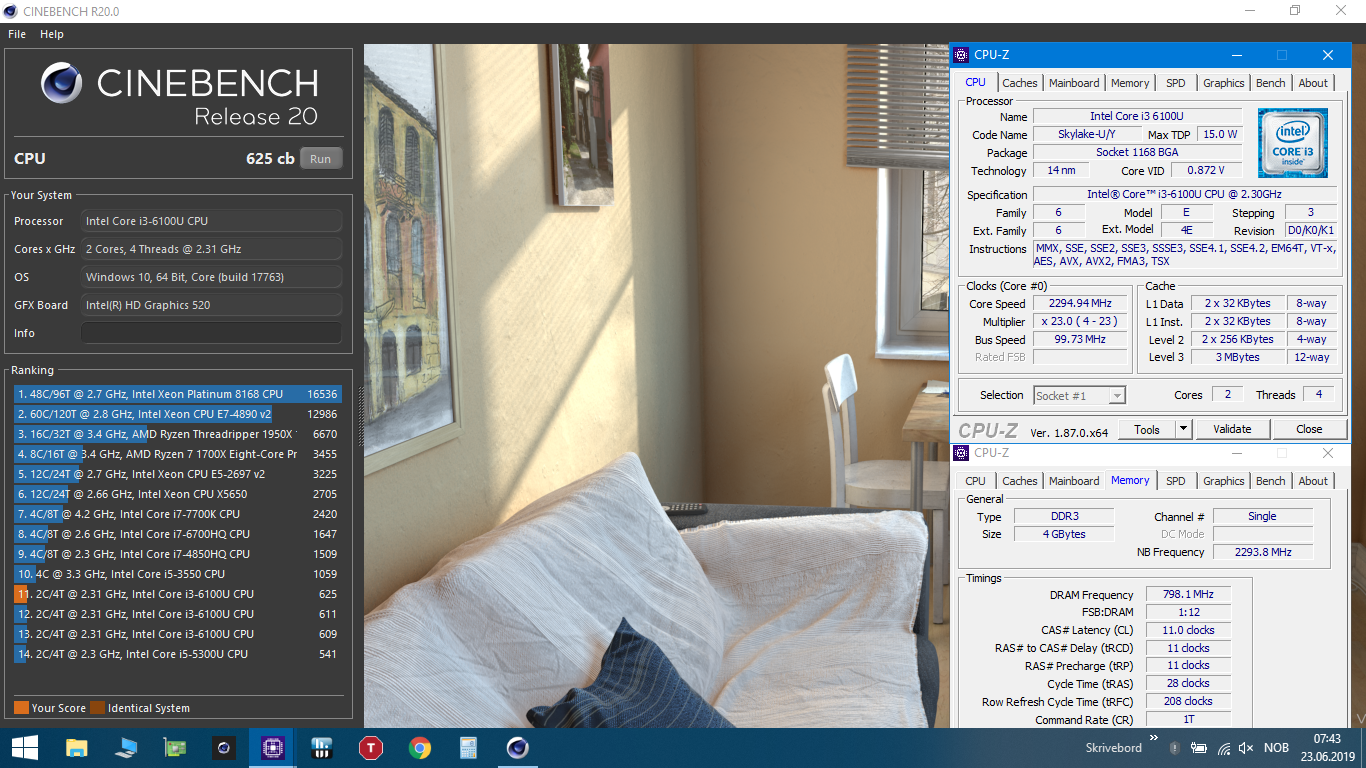
Task: Launch Google Chrome from the taskbar
Action: [x=419, y=748]
